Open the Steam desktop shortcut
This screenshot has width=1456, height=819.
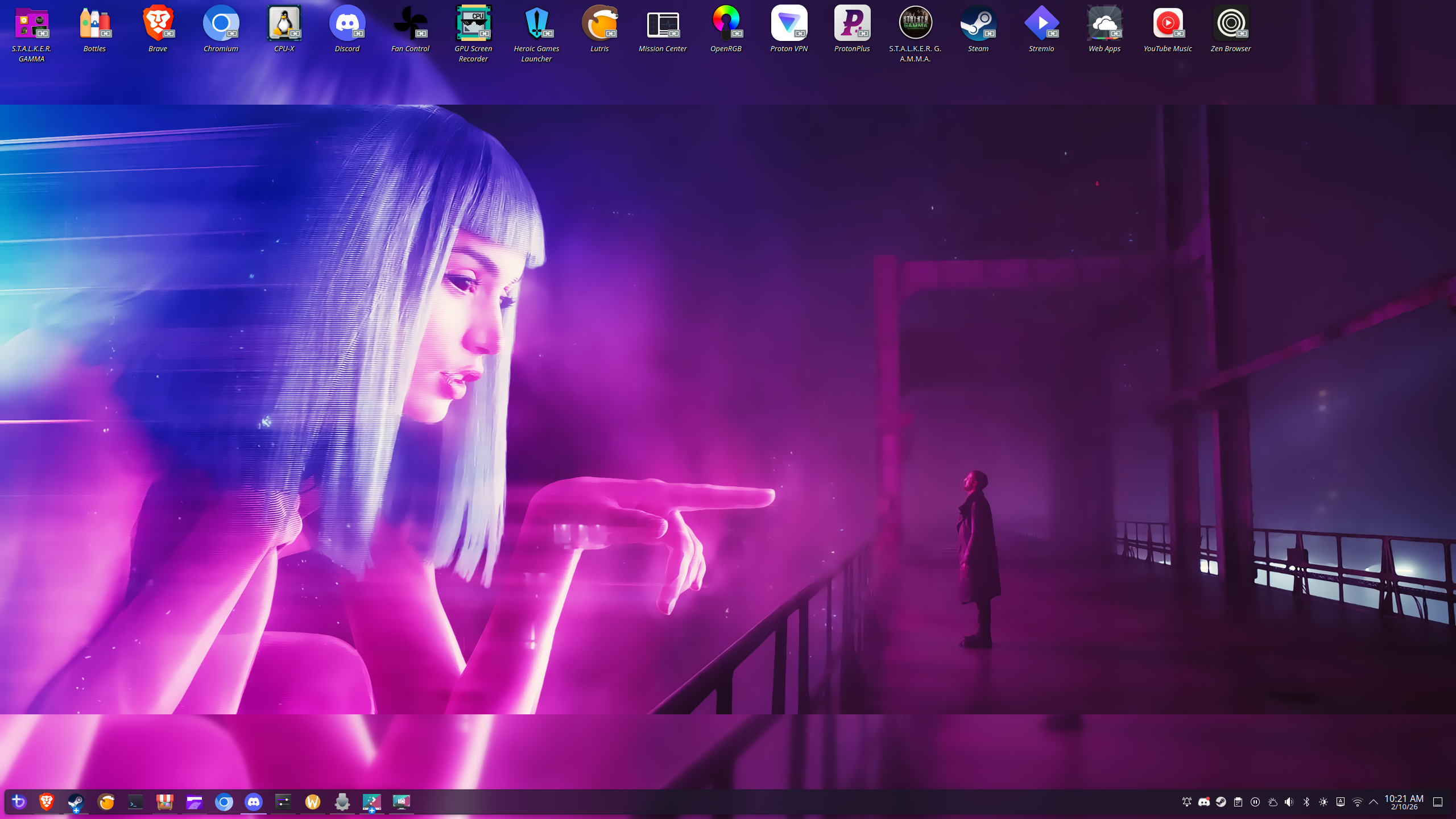point(978,24)
